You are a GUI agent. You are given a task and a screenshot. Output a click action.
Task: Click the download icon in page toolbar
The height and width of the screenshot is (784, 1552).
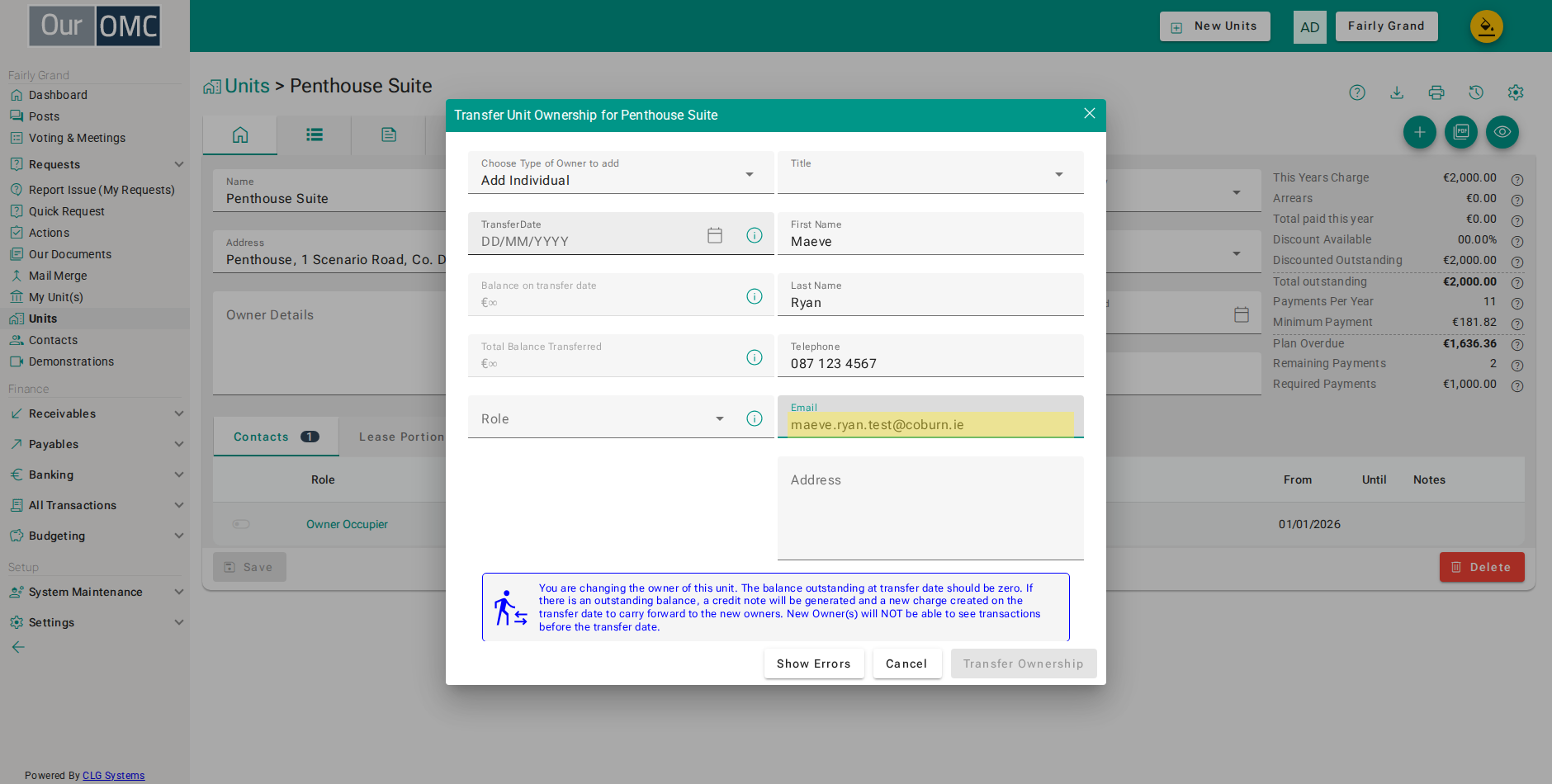[x=1397, y=92]
